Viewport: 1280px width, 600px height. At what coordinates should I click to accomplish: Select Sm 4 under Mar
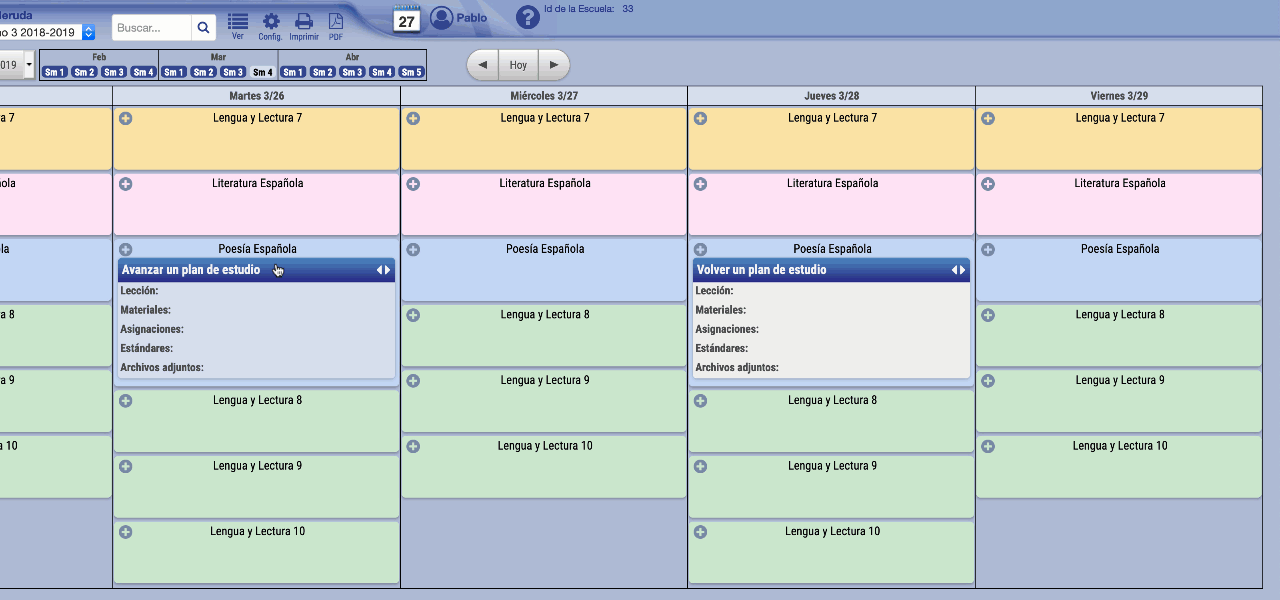(263, 72)
